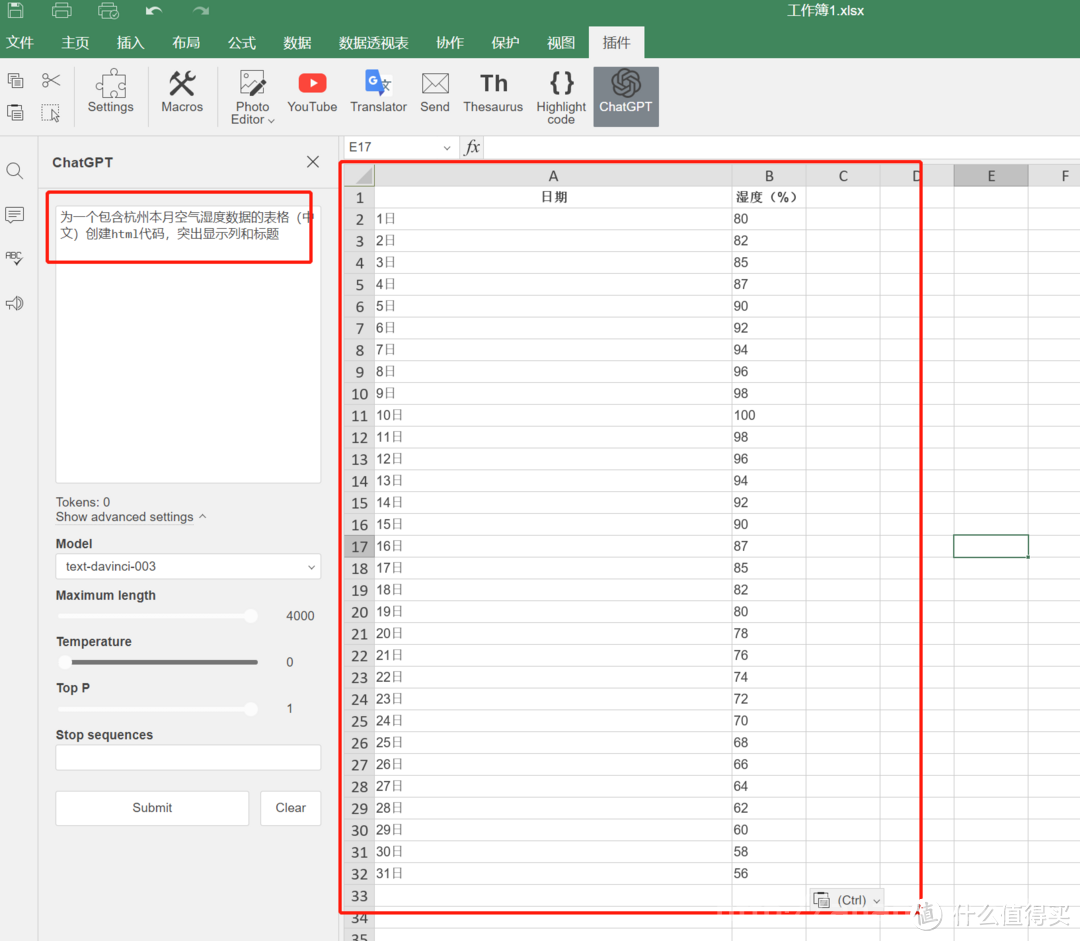Click the Submit button
Image resolution: width=1080 pixels, height=941 pixels.
[x=152, y=807]
